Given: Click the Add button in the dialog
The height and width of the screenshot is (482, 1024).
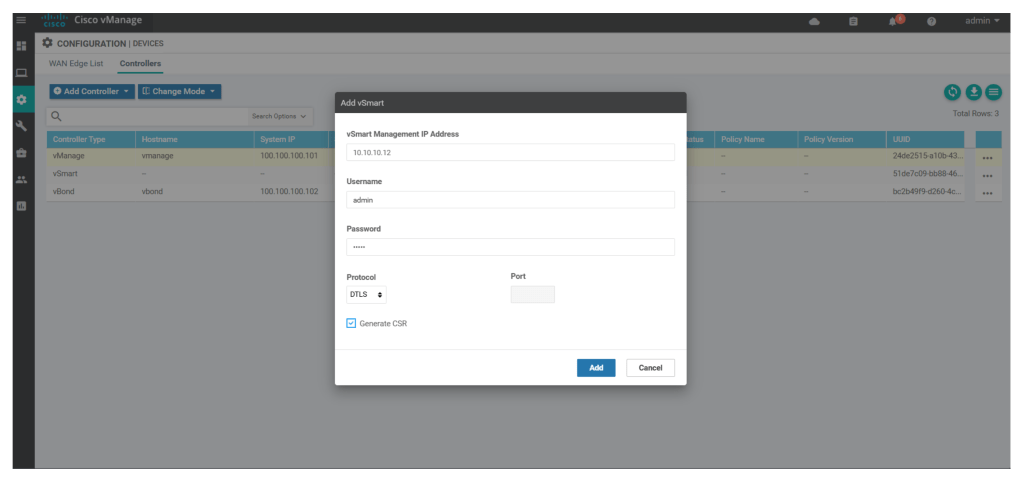Looking at the screenshot, I should [x=596, y=368].
